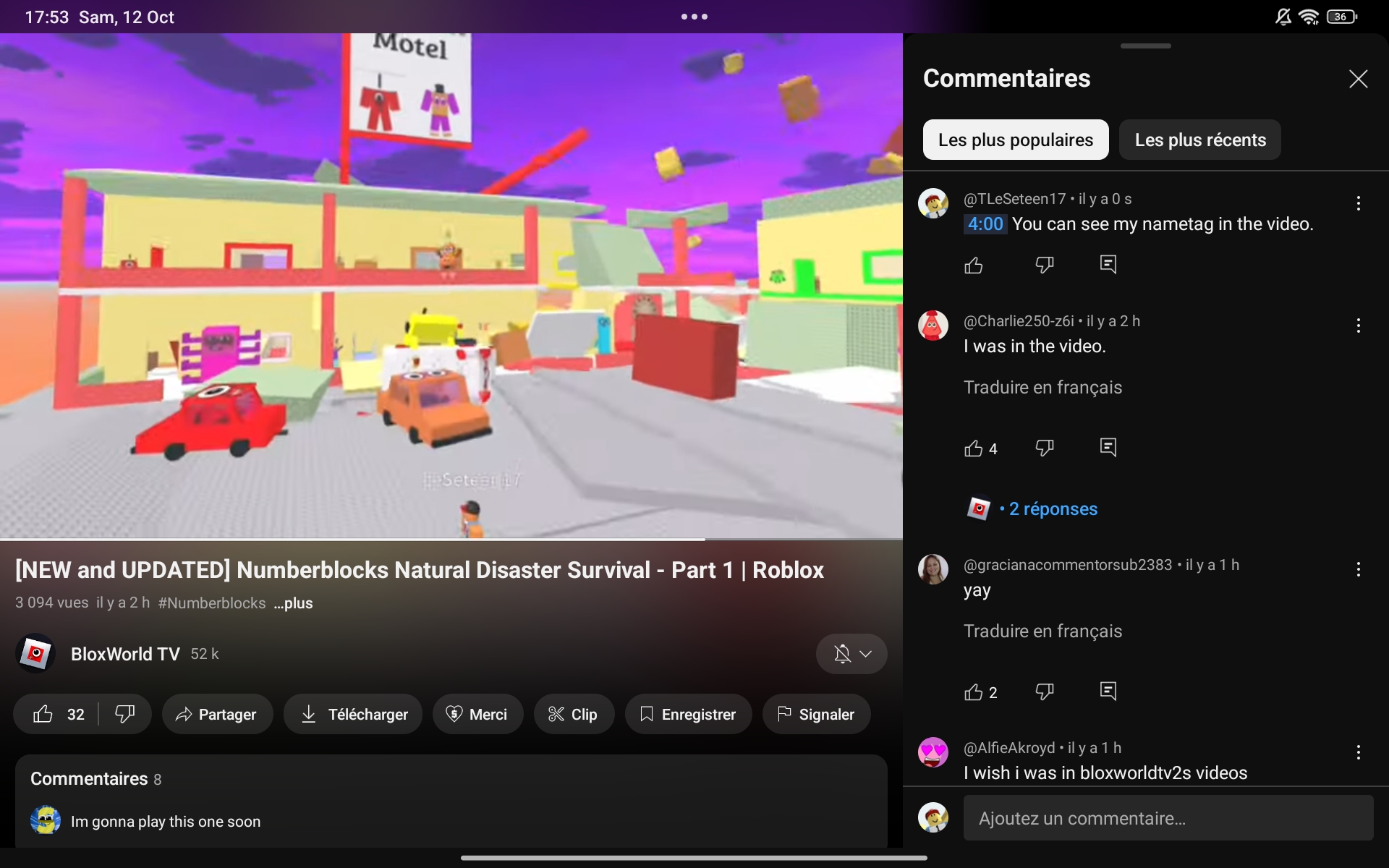The image size is (1389, 868).
Task: Send a Merci super thanks
Action: click(477, 715)
